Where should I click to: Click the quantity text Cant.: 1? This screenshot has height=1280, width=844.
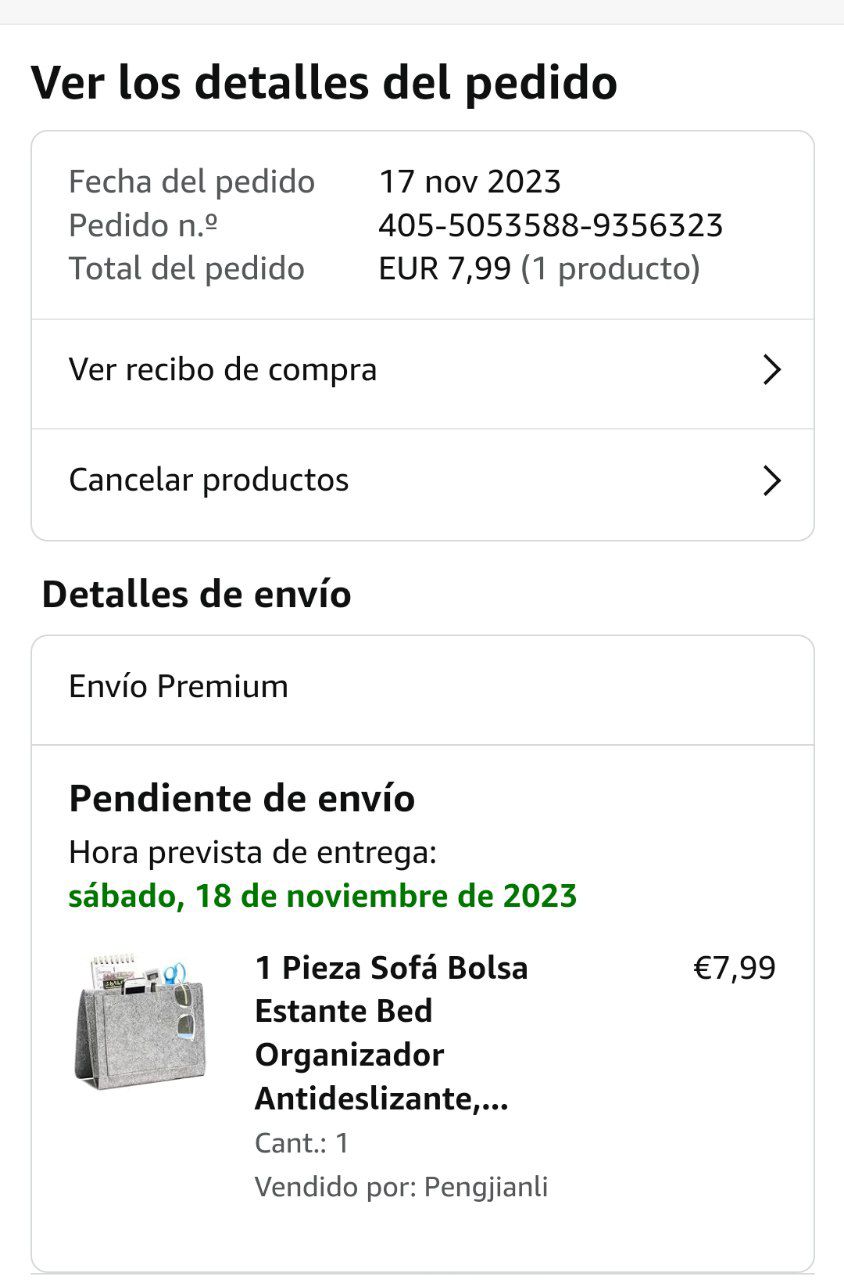tap(302, 1143)
